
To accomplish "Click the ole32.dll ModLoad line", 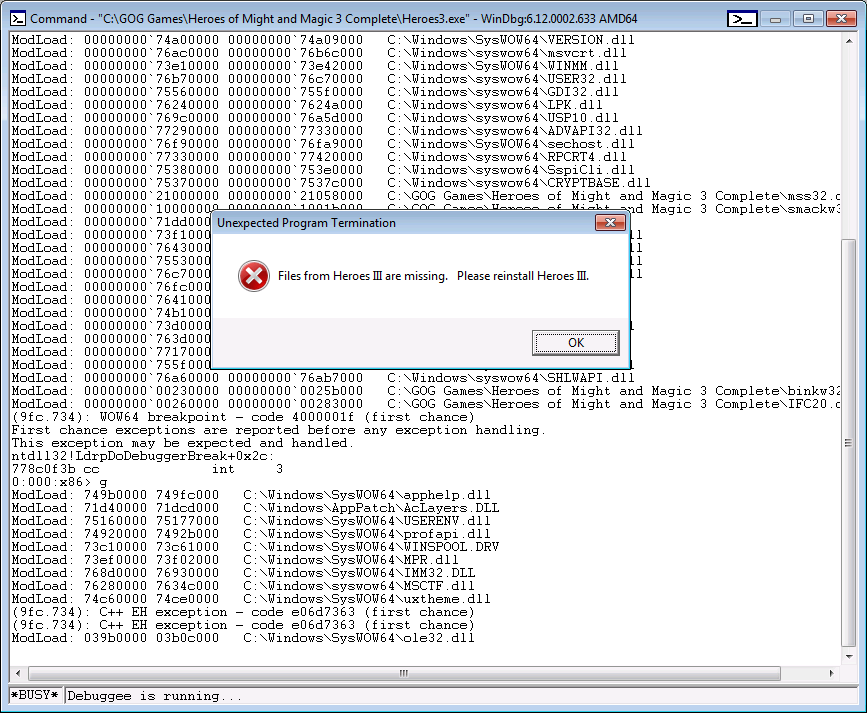I will [243, 638].
